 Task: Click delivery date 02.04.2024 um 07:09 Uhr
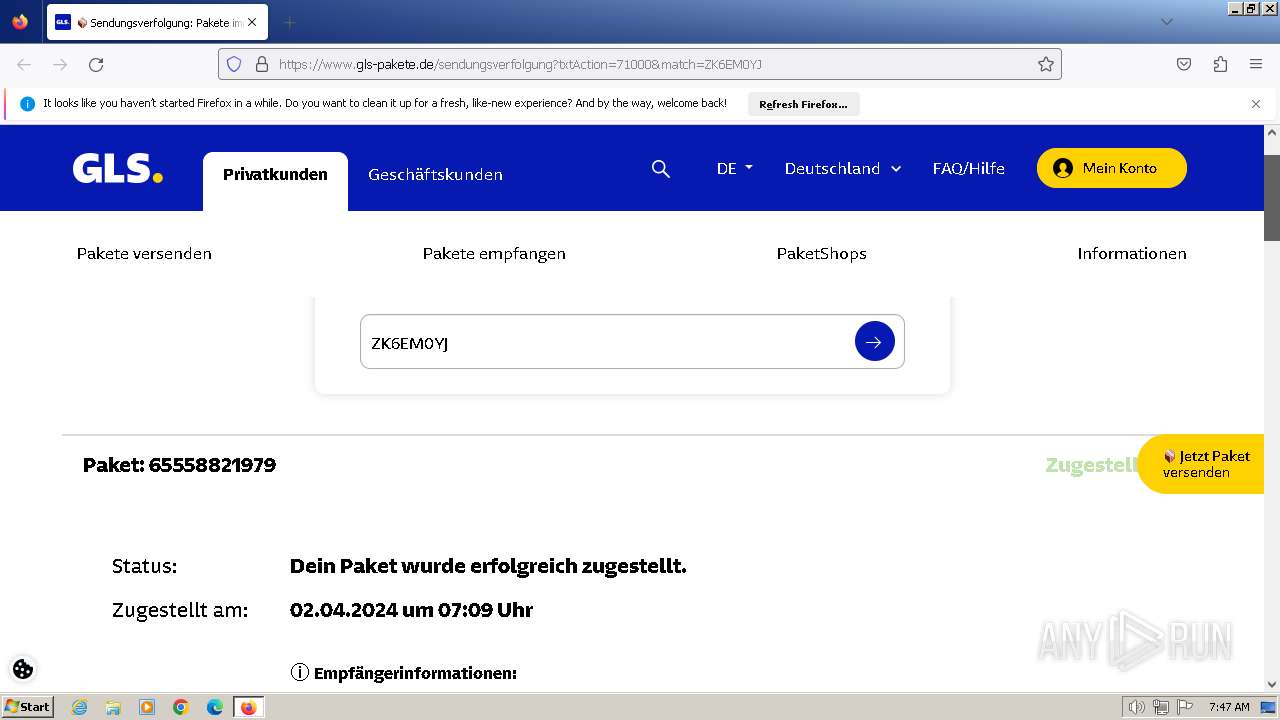click(x=411, y=610)
